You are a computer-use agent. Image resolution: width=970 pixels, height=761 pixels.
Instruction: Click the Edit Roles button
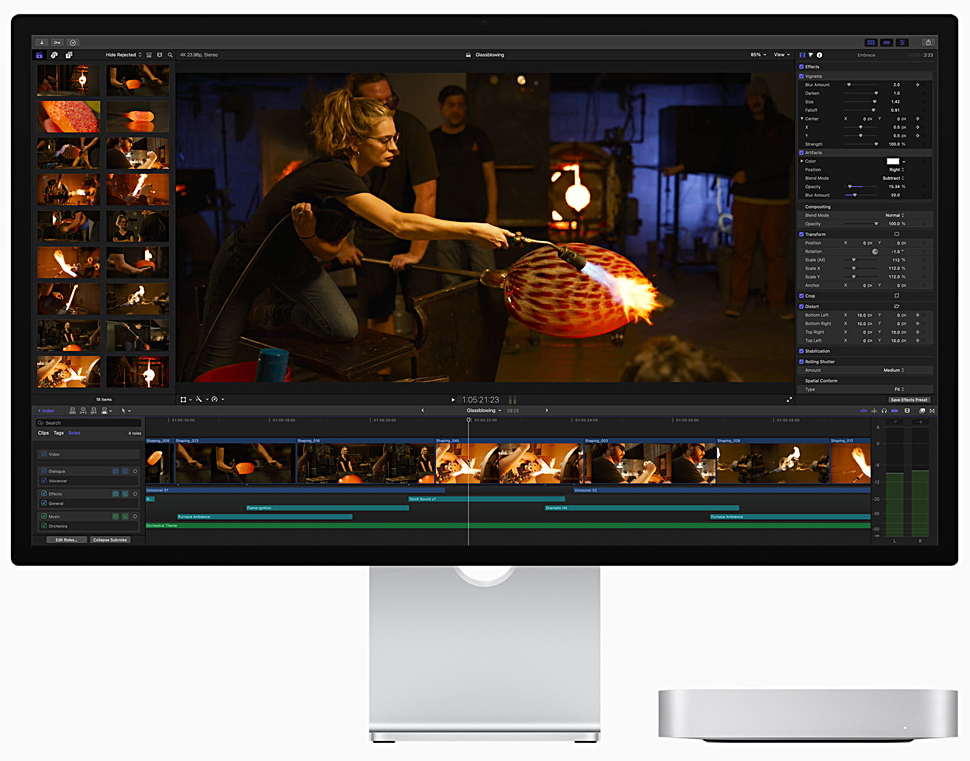66,539
